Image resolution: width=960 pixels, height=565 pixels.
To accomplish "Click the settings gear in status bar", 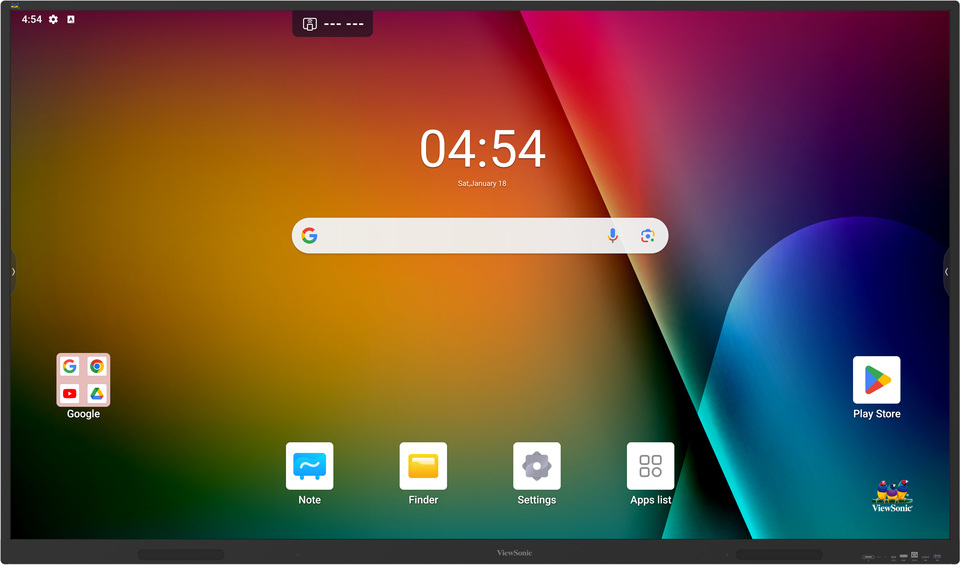I will point(54,20).
